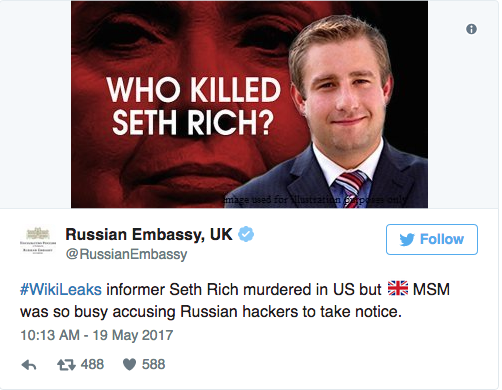Follow the Russian Embassy, UK account
Image resolution: width=502 pixels, height=390 pixels.
coord(432,239)
